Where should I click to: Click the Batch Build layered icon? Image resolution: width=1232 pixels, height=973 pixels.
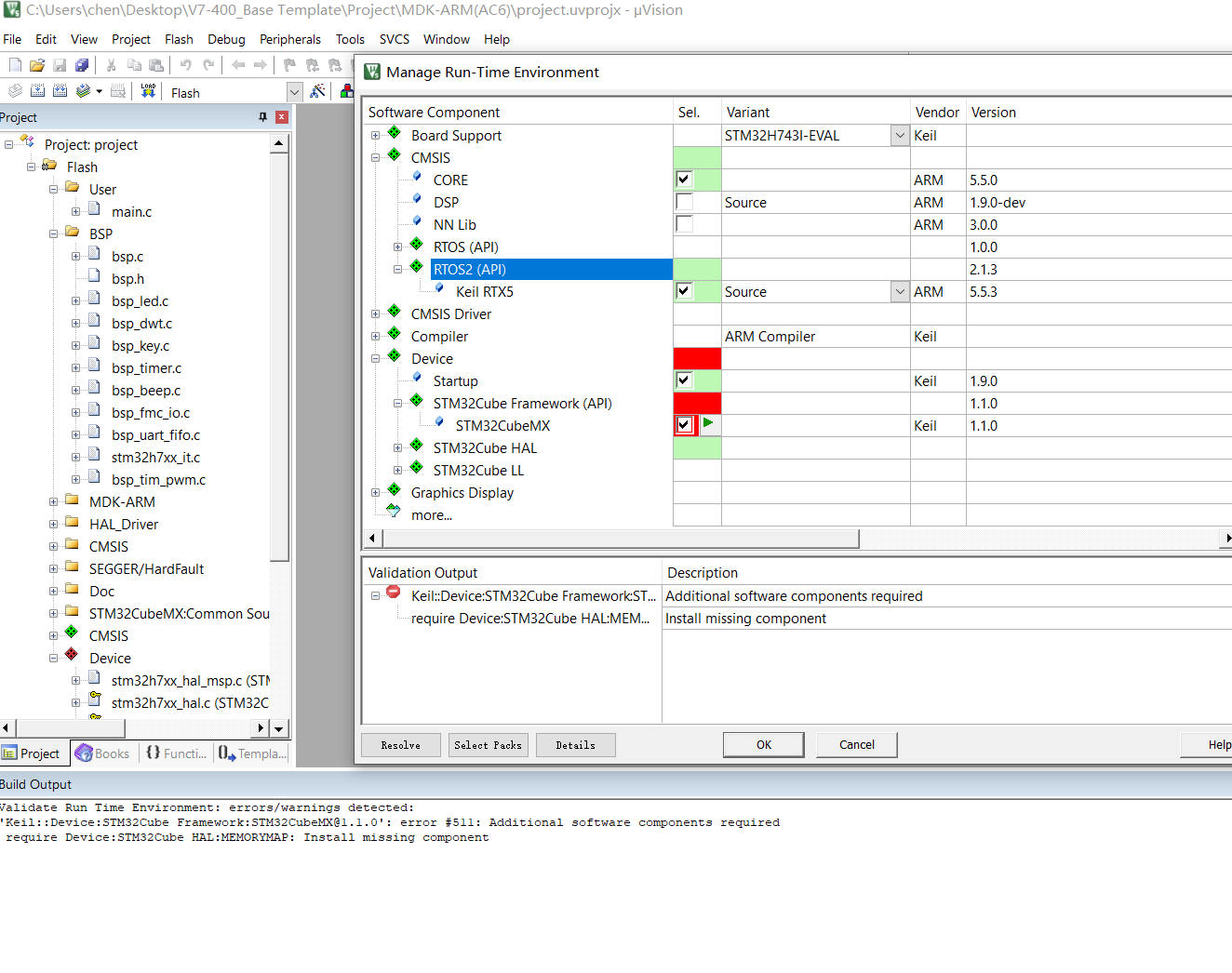click(x=84, y=91)
